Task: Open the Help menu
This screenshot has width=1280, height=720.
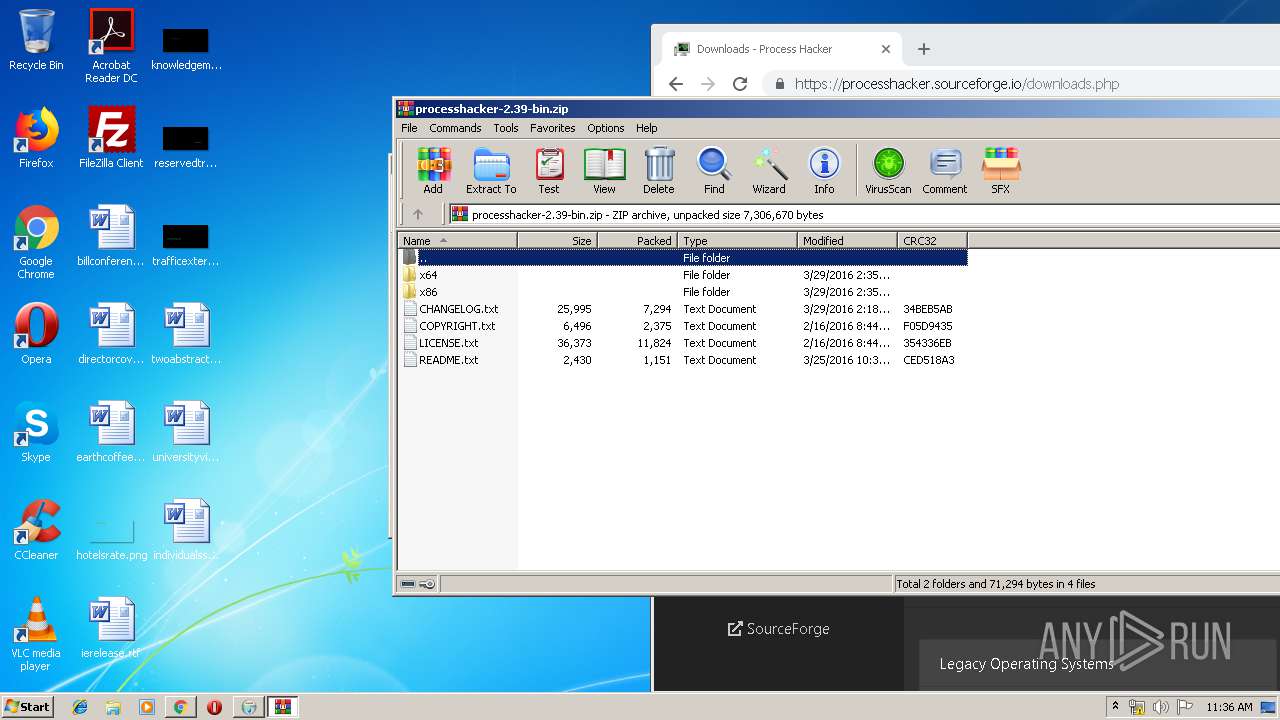Action: [646, 128]
